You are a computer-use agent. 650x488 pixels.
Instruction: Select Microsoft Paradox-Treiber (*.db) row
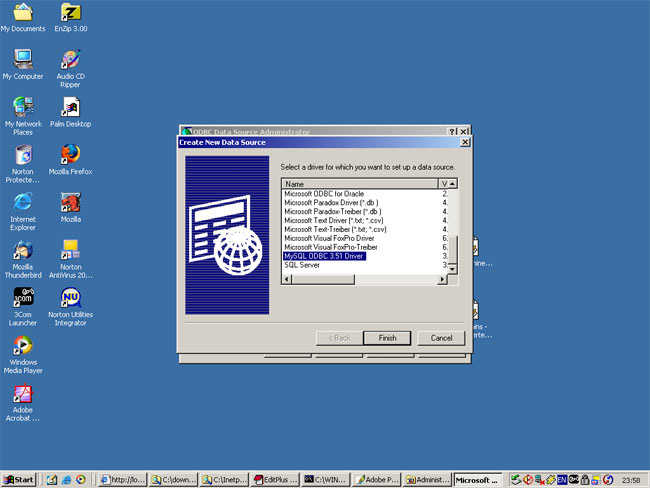coord(333,211)
